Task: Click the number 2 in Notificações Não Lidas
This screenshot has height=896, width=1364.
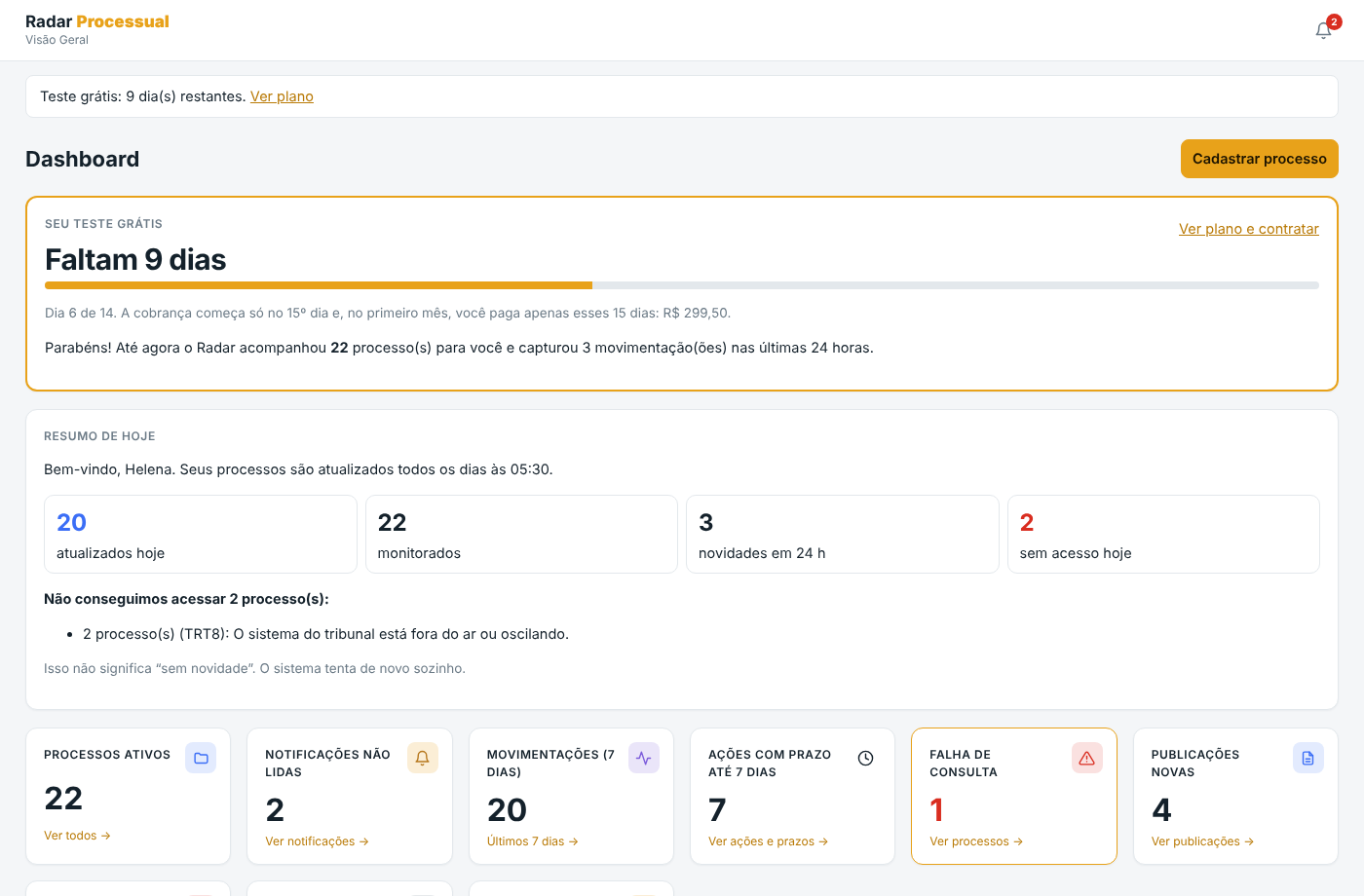Action: [x=275, y=810]
